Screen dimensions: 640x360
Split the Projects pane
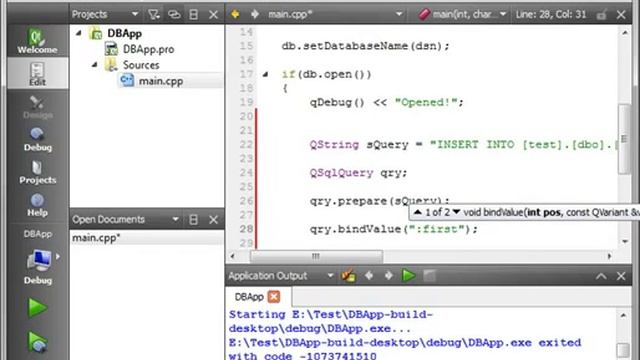pos(193,15)
